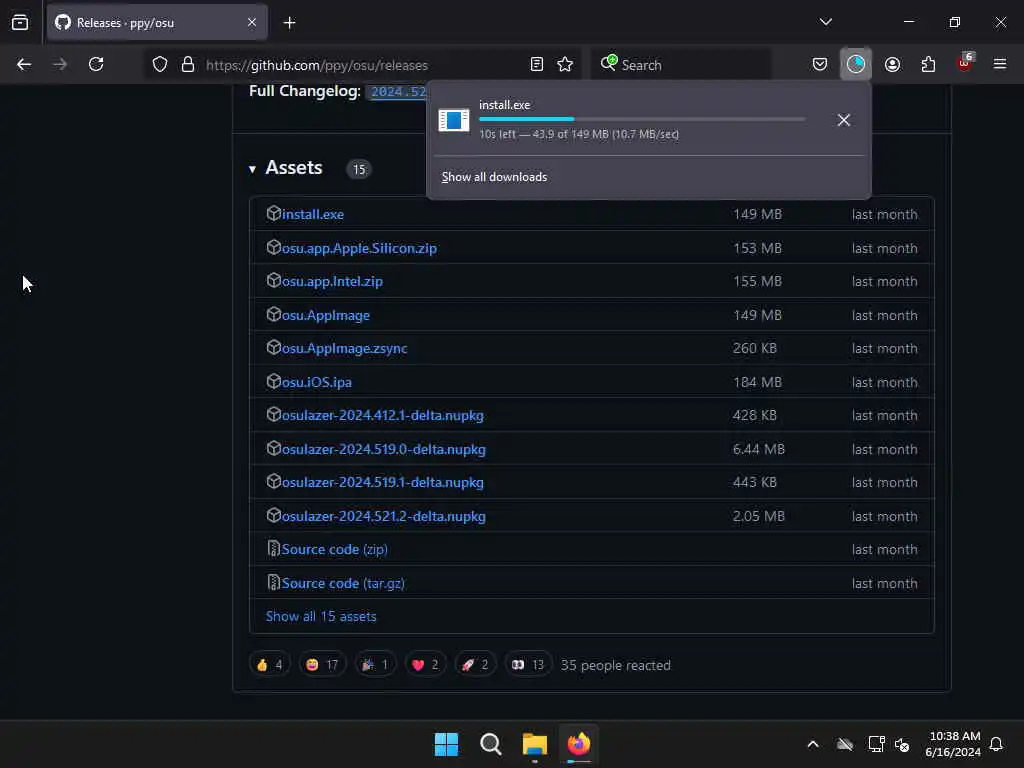Toggle the eyes reaction with 13
Screen dimensions: 1024x768
pyautogui.click(x=528, y=665)
